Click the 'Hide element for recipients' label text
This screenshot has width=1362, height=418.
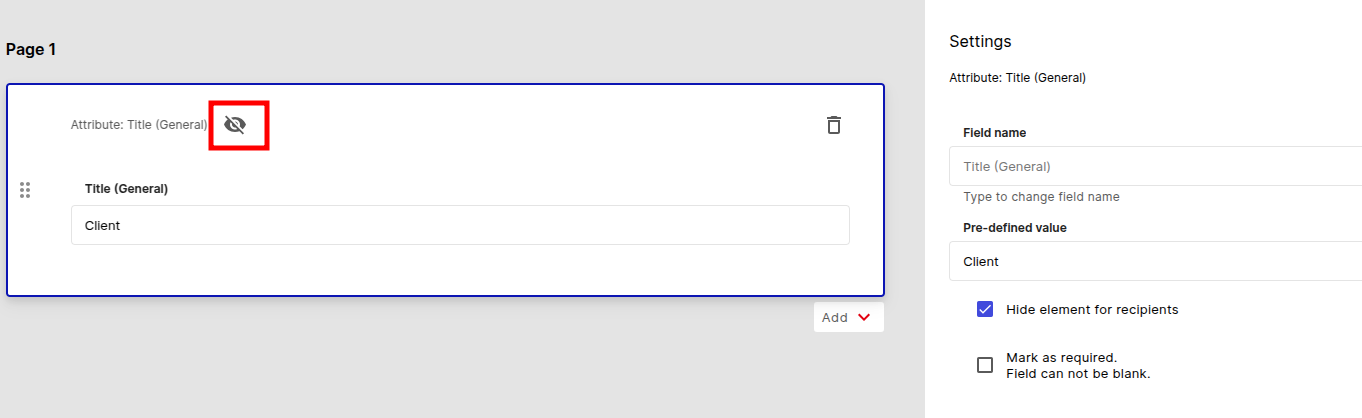pos(1092,309)
